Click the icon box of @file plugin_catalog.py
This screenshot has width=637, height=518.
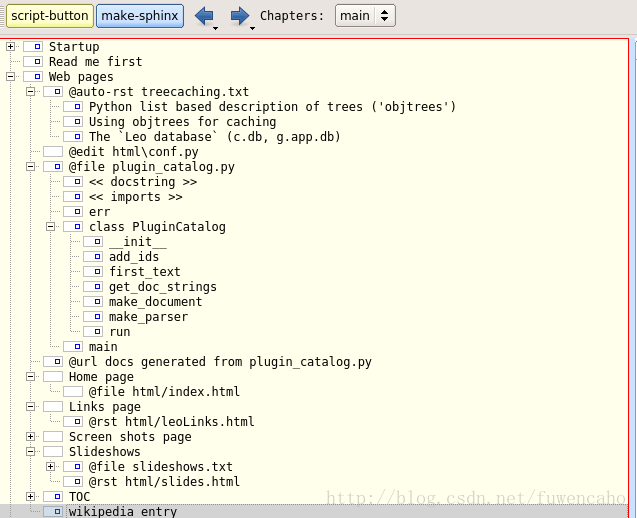53,167
